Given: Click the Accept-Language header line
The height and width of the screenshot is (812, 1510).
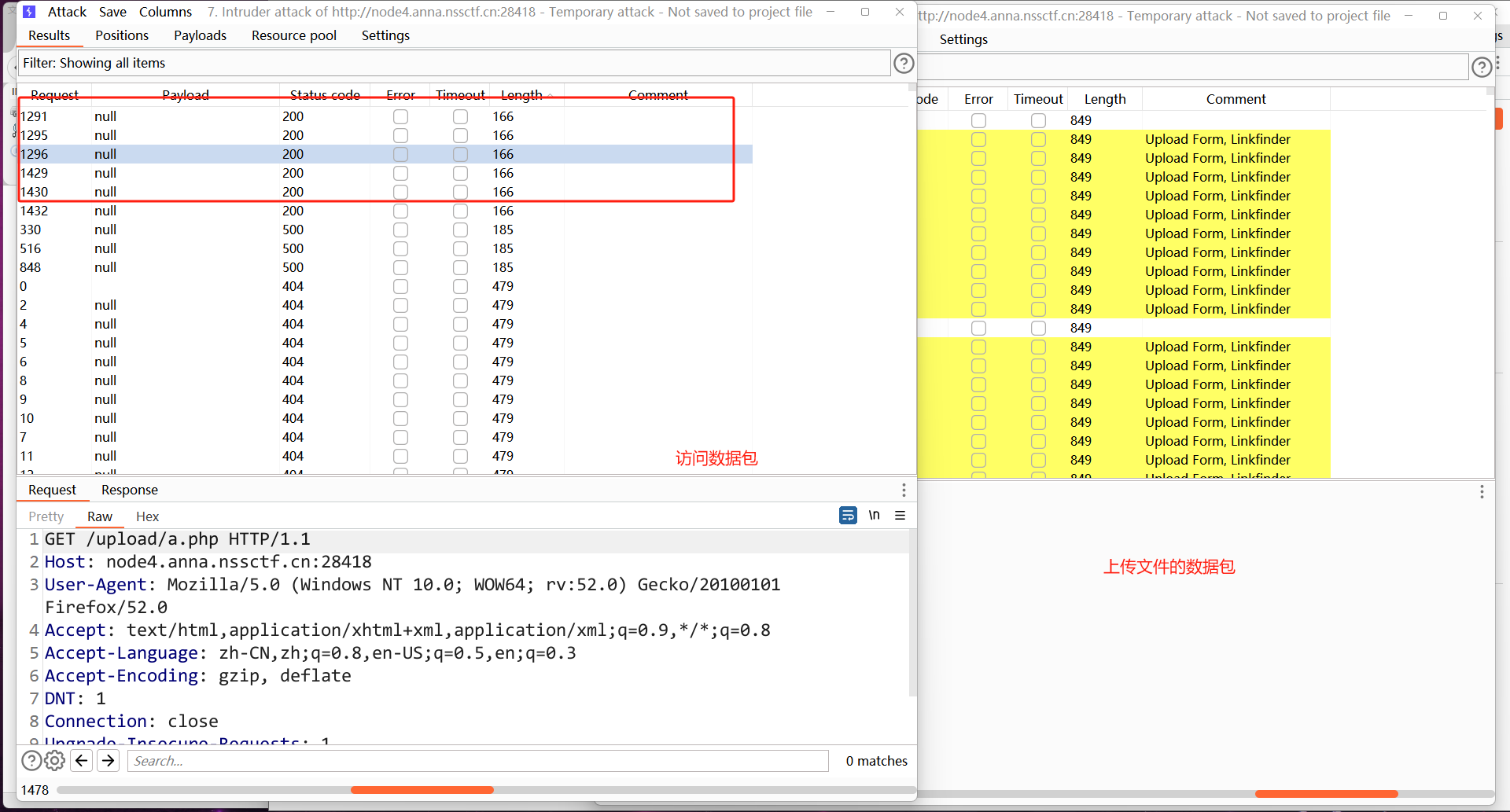Looking at the screenshot, I should pos(311,653).
